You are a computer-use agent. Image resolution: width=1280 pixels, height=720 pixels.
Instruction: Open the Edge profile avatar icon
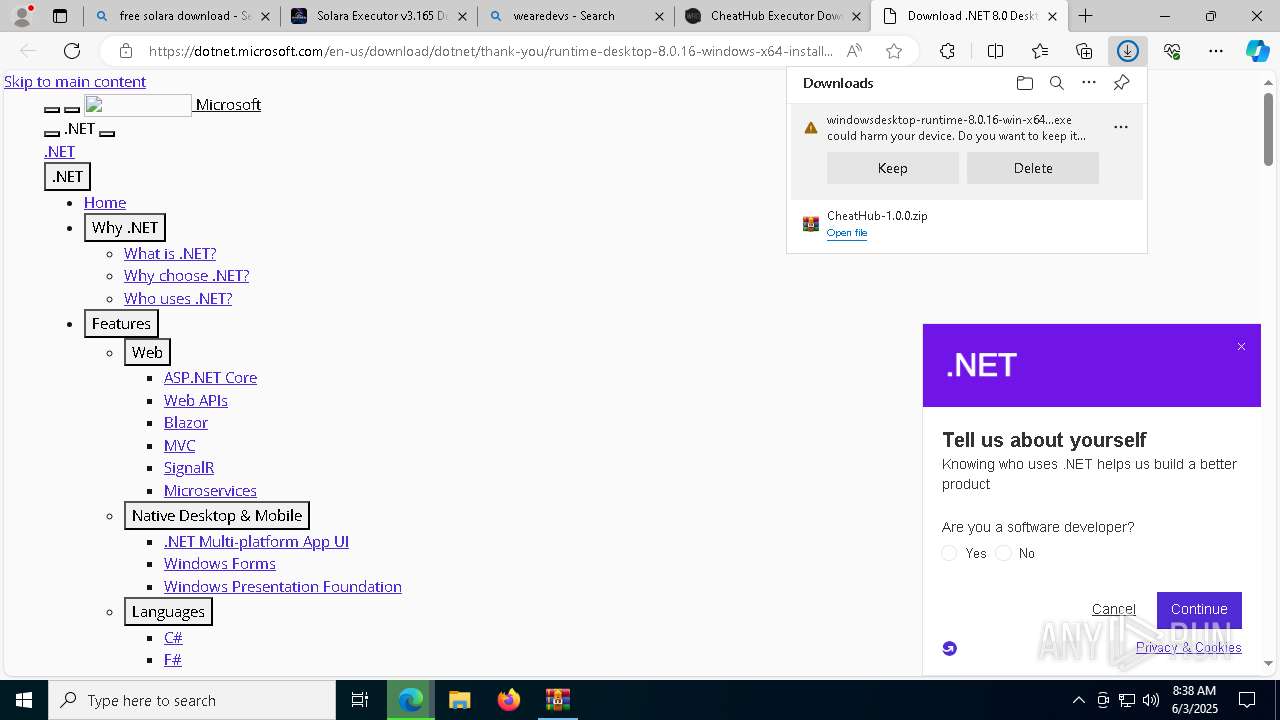click(22, 16)
